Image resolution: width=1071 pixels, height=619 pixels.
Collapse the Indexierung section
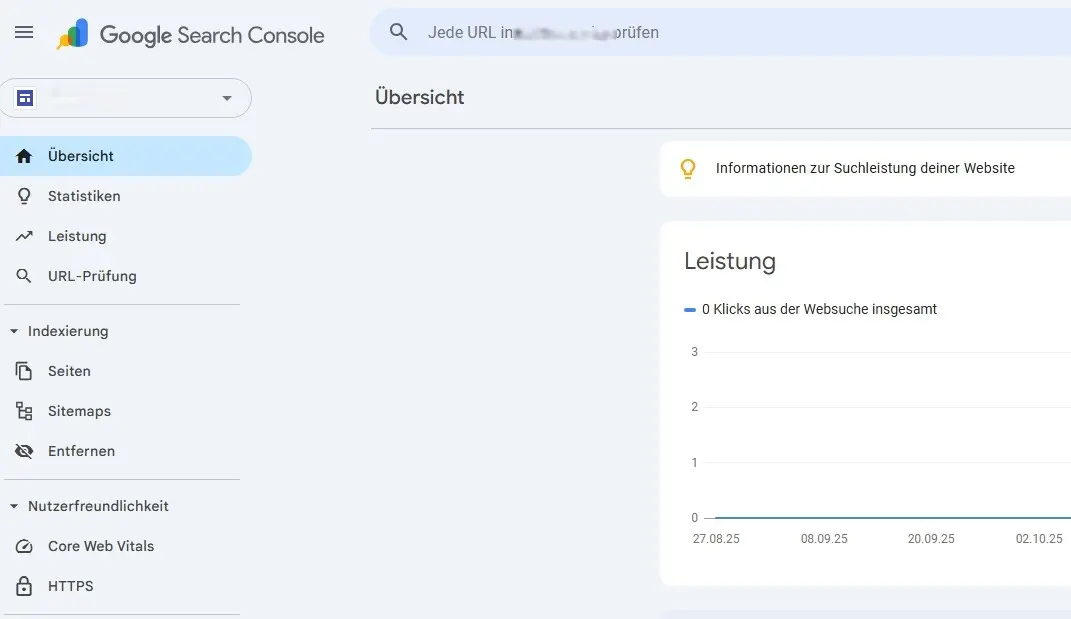[x=13, y=331]
